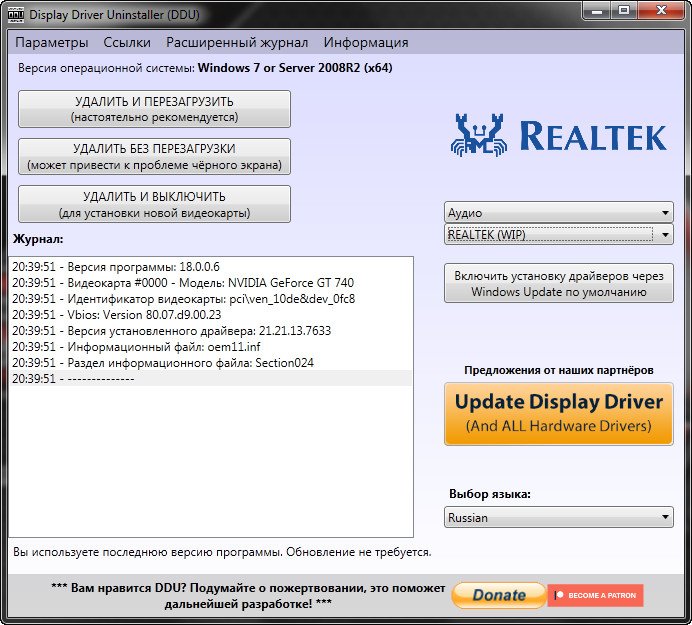Expand the Аудио device type dropdown

[x=558, y=213]
